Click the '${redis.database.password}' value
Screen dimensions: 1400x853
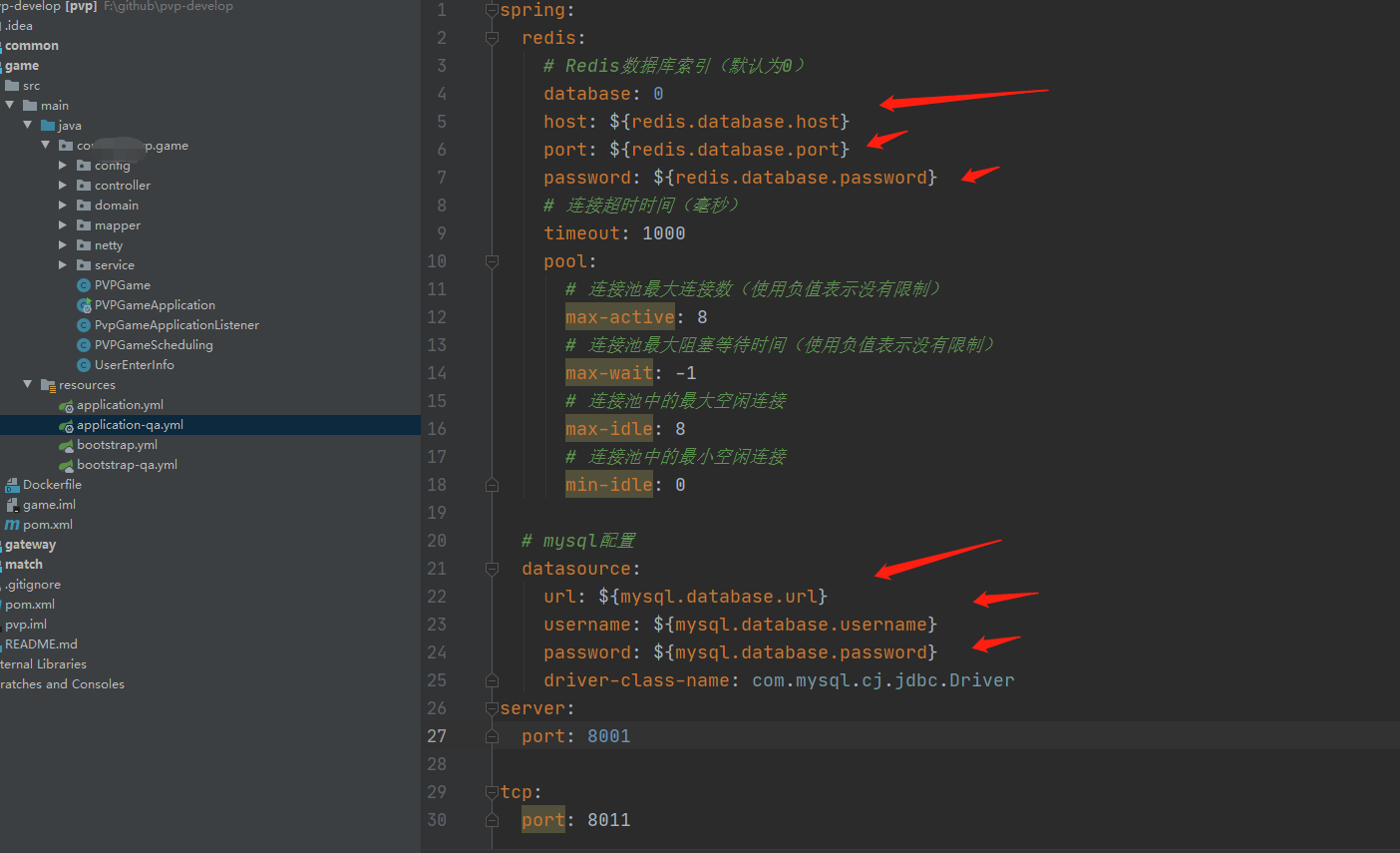[795, 178]
